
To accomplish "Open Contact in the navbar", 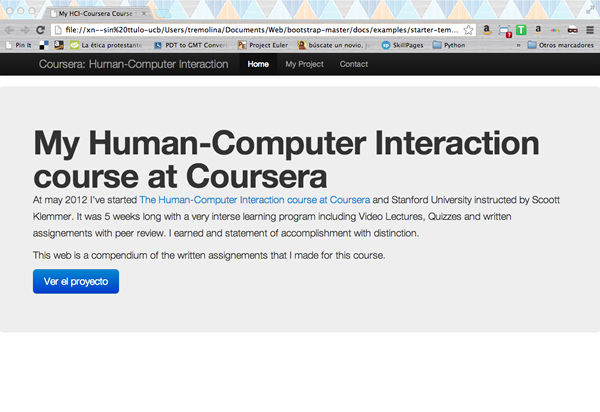I will pos(354,64).
